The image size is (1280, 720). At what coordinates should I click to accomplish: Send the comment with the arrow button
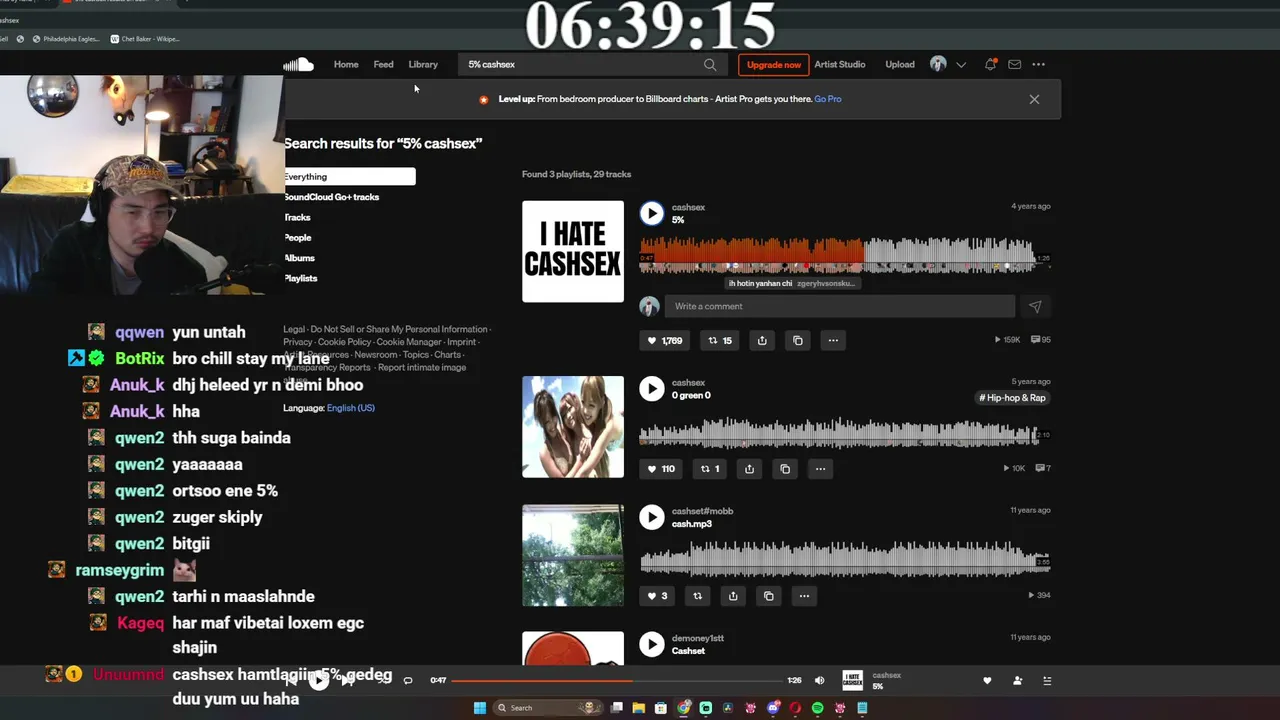1035,306
